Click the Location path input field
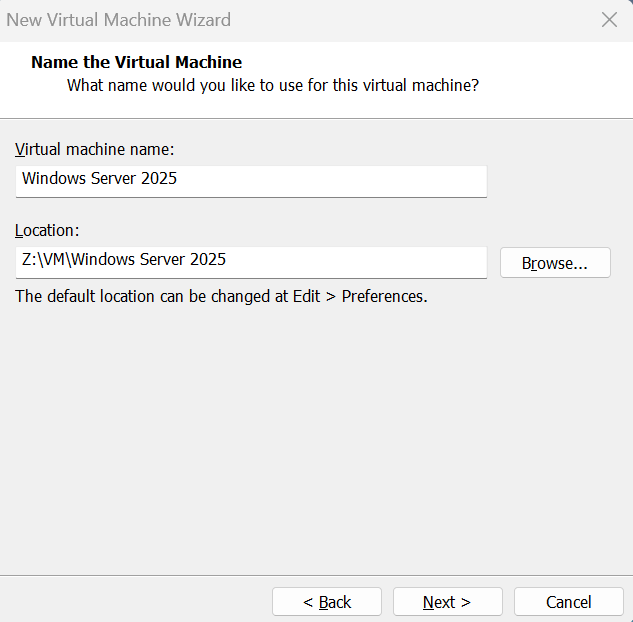The image size is (633, 622). pos(350,260)
